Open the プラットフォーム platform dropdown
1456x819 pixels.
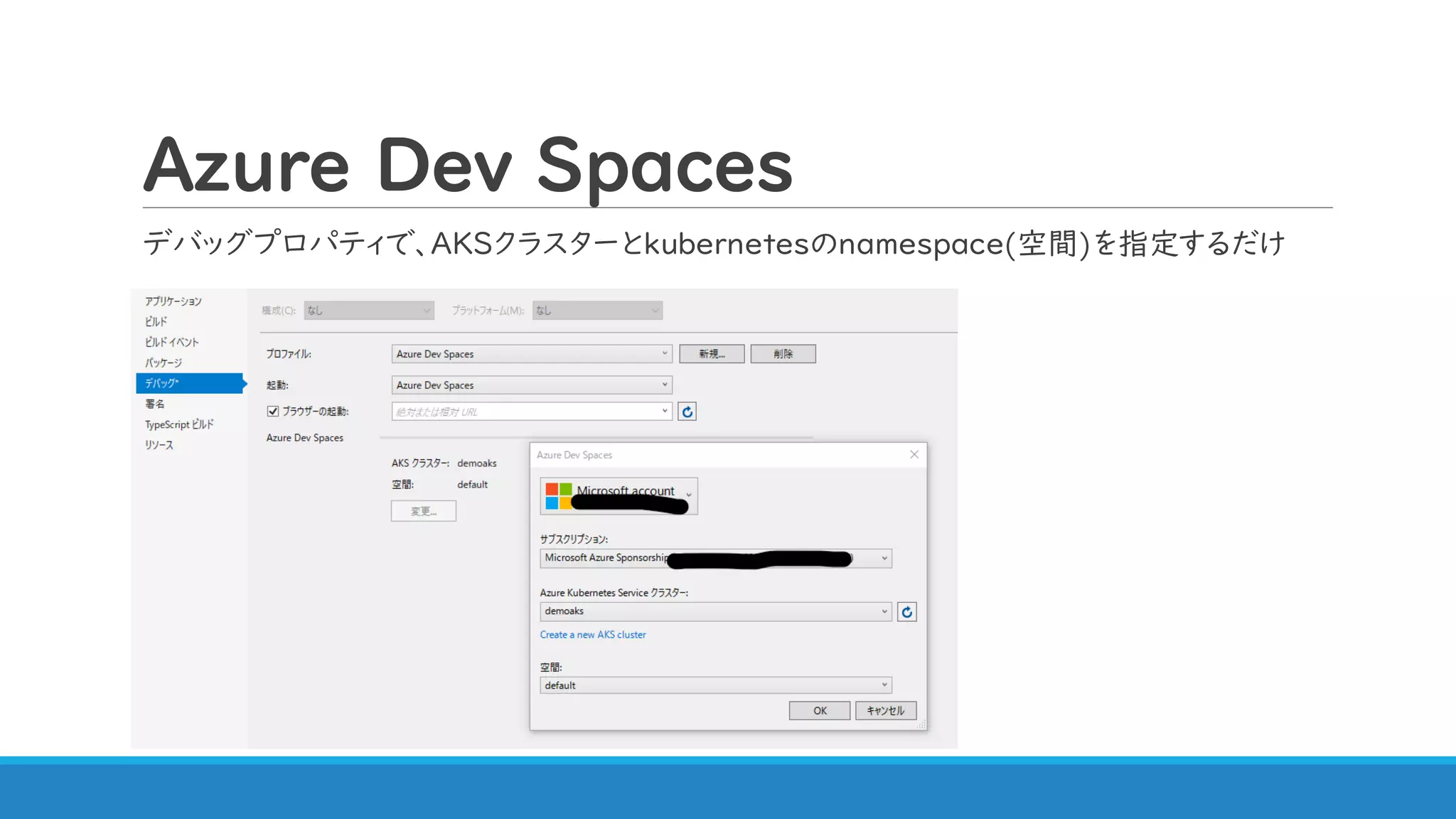(597, 310)
